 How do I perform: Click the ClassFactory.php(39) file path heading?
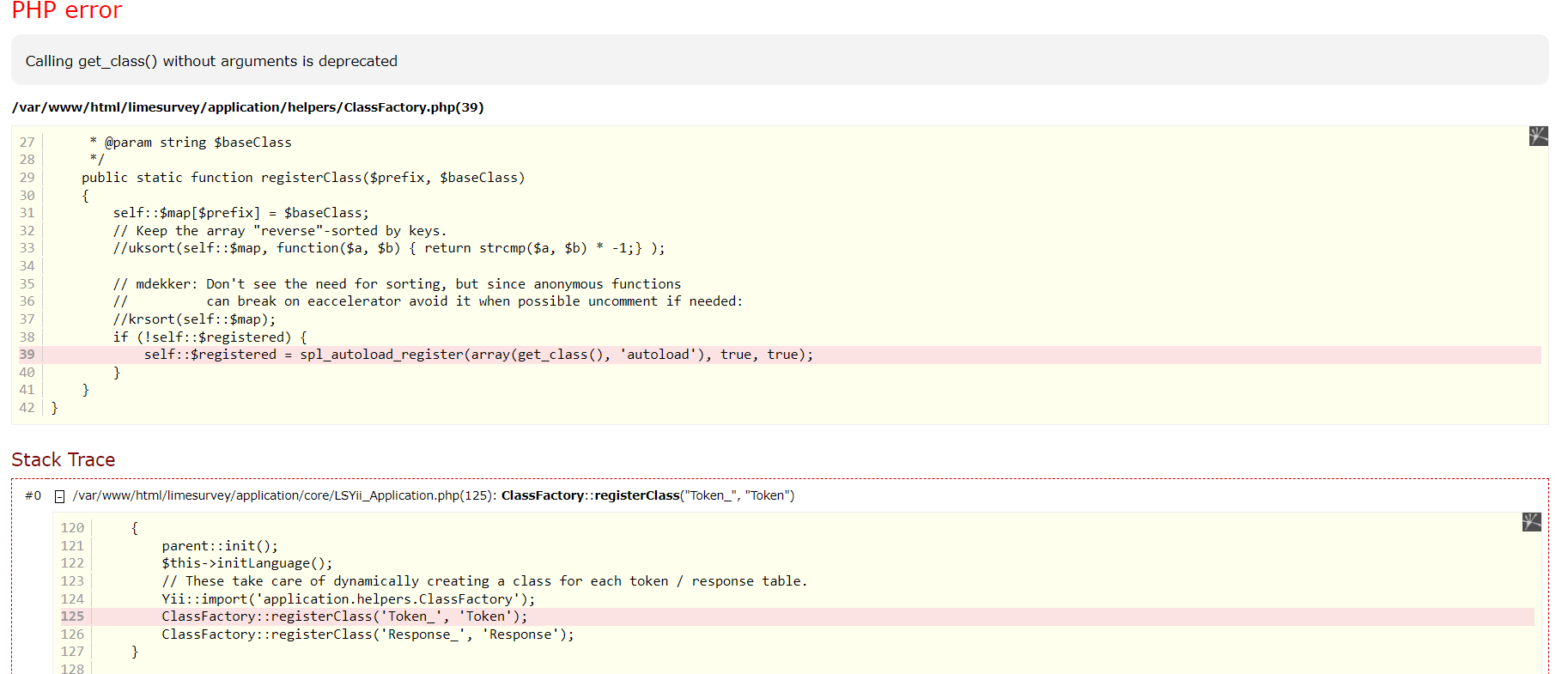coord(247,107)
